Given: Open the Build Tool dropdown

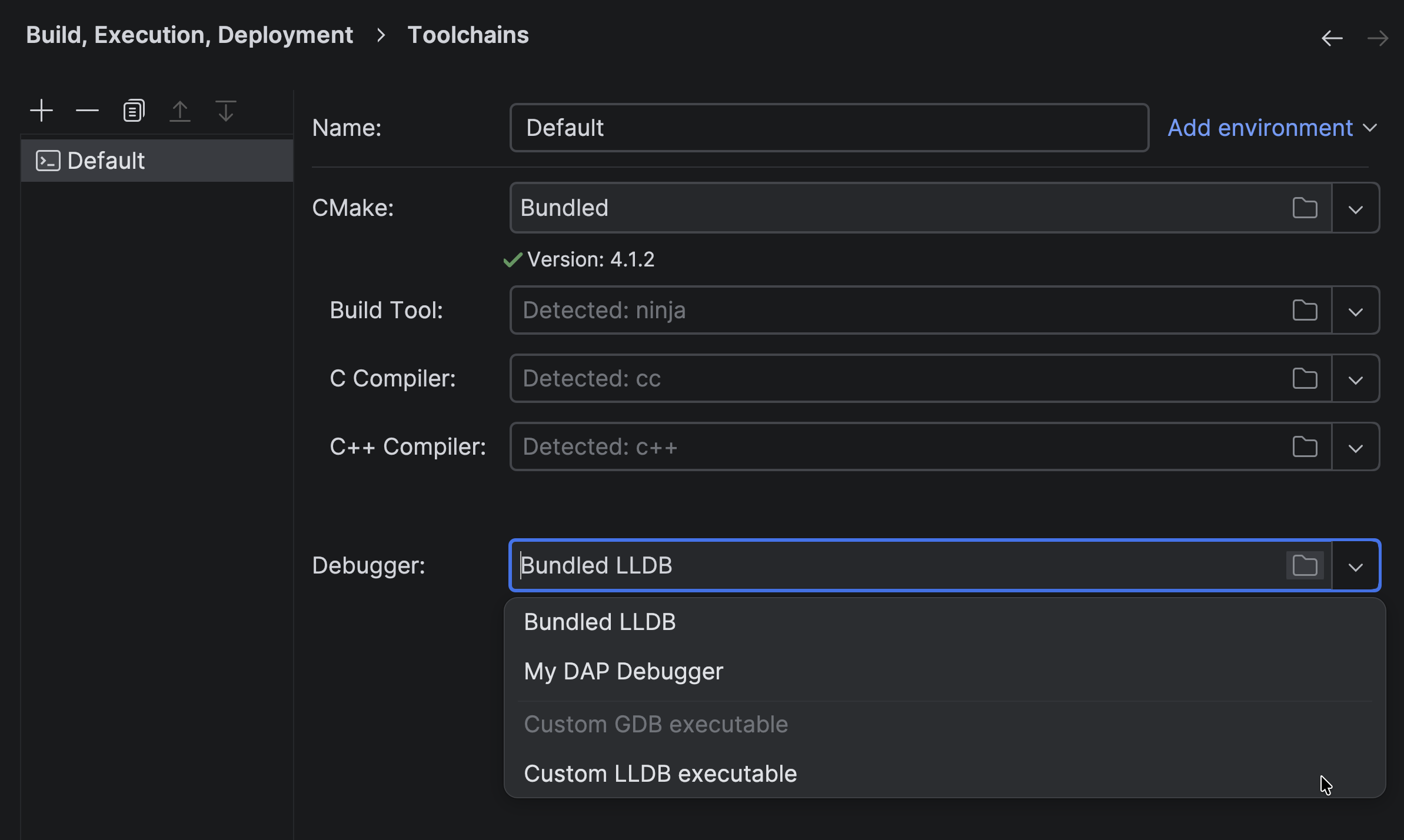Looking at the screenshot, I should [x=1355, y=310].
